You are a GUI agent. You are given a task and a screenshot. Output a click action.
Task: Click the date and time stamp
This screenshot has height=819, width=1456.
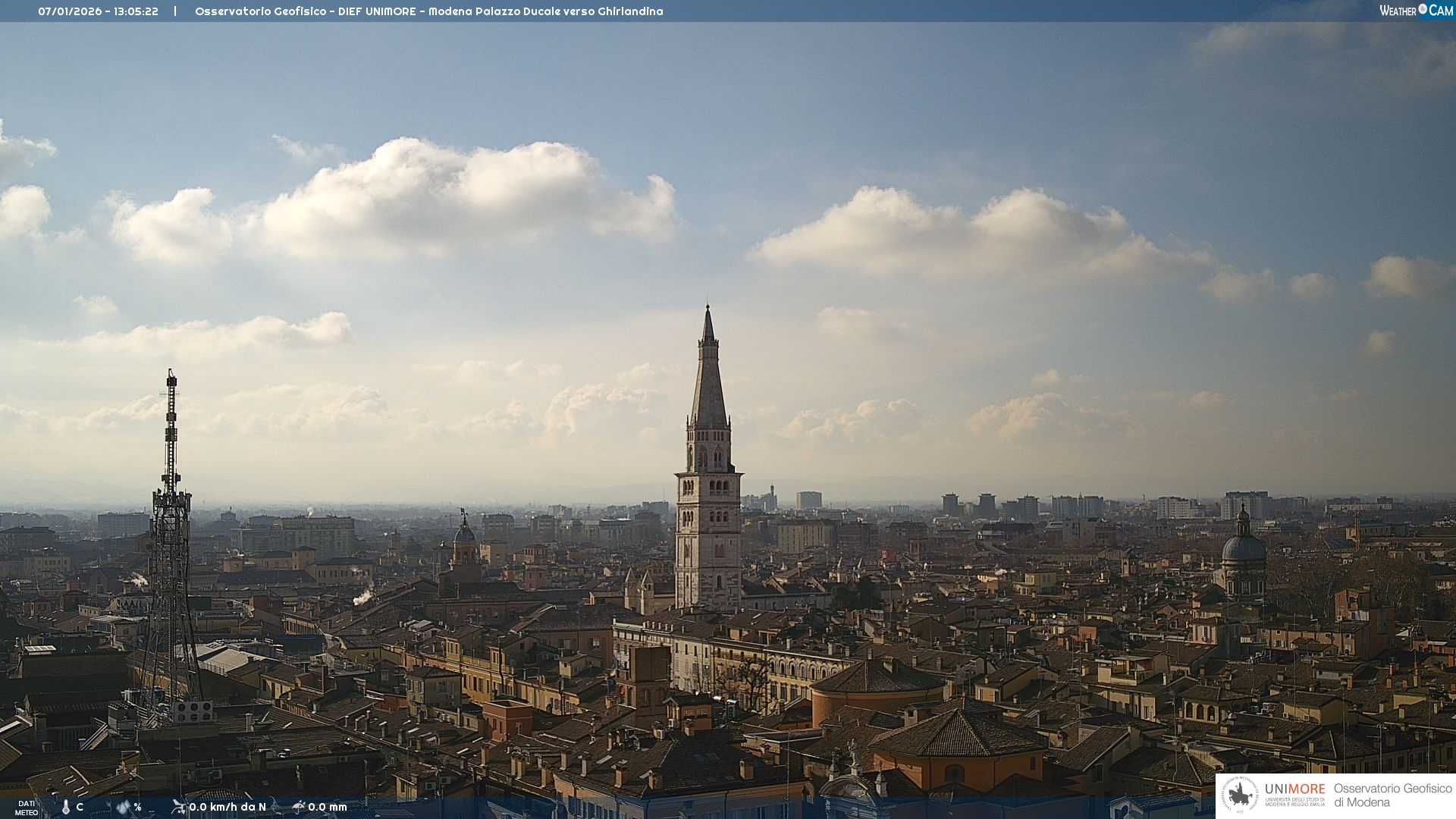click(99, 11)
